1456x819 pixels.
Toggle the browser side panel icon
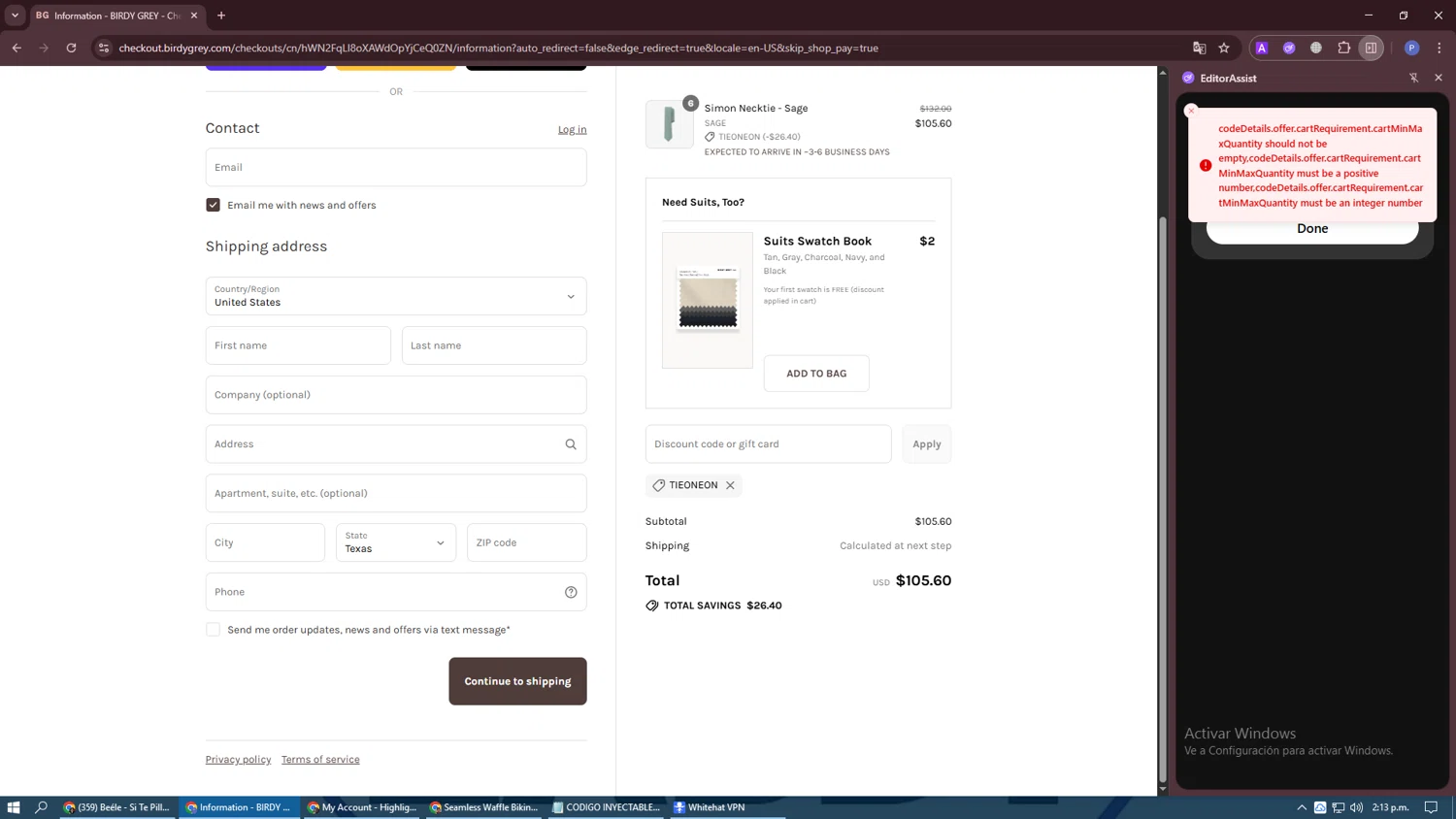click(1371, 48)
